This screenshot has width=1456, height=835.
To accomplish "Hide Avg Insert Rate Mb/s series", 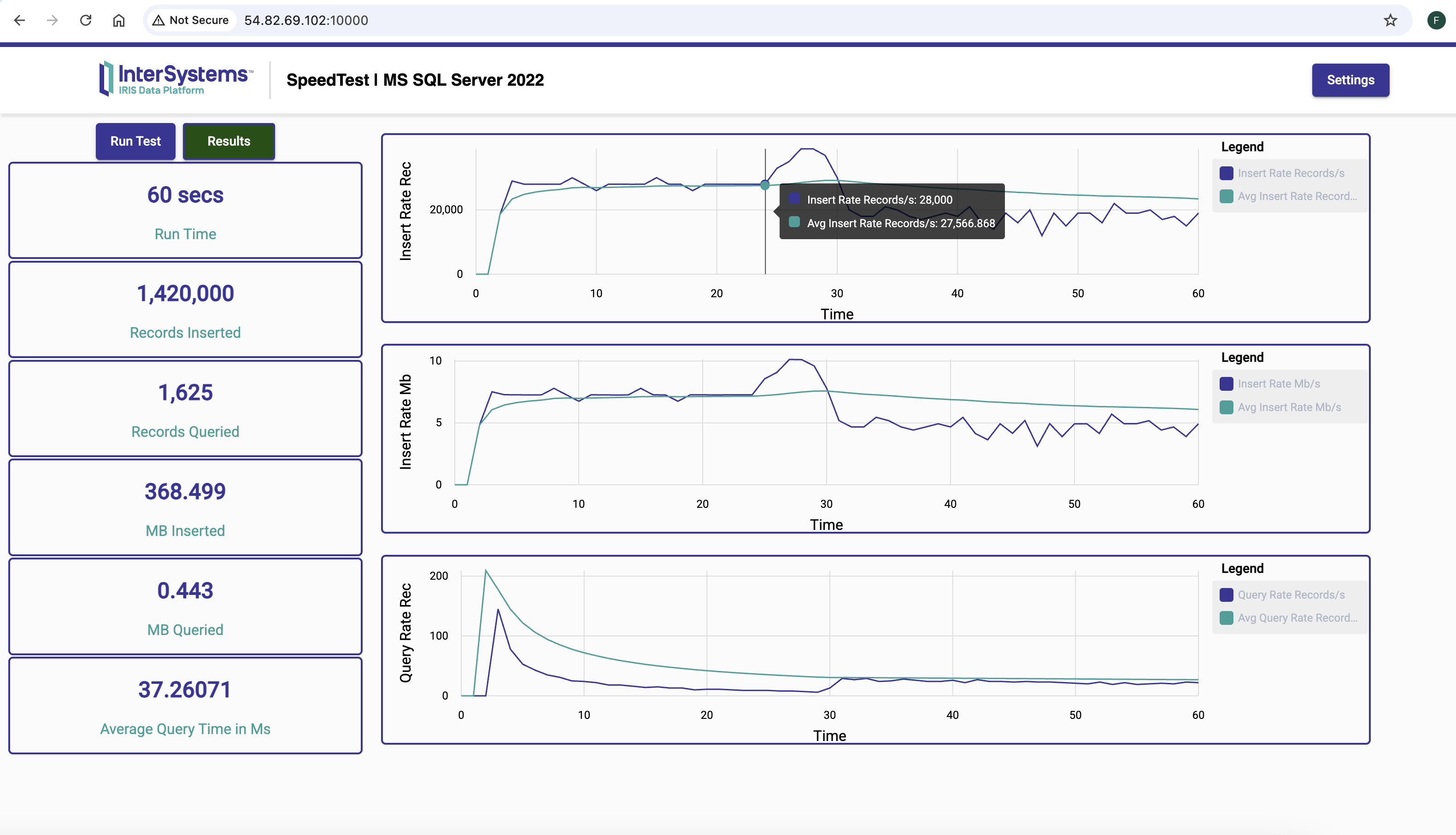I will pyautogui.click(x=1289, y=407).
